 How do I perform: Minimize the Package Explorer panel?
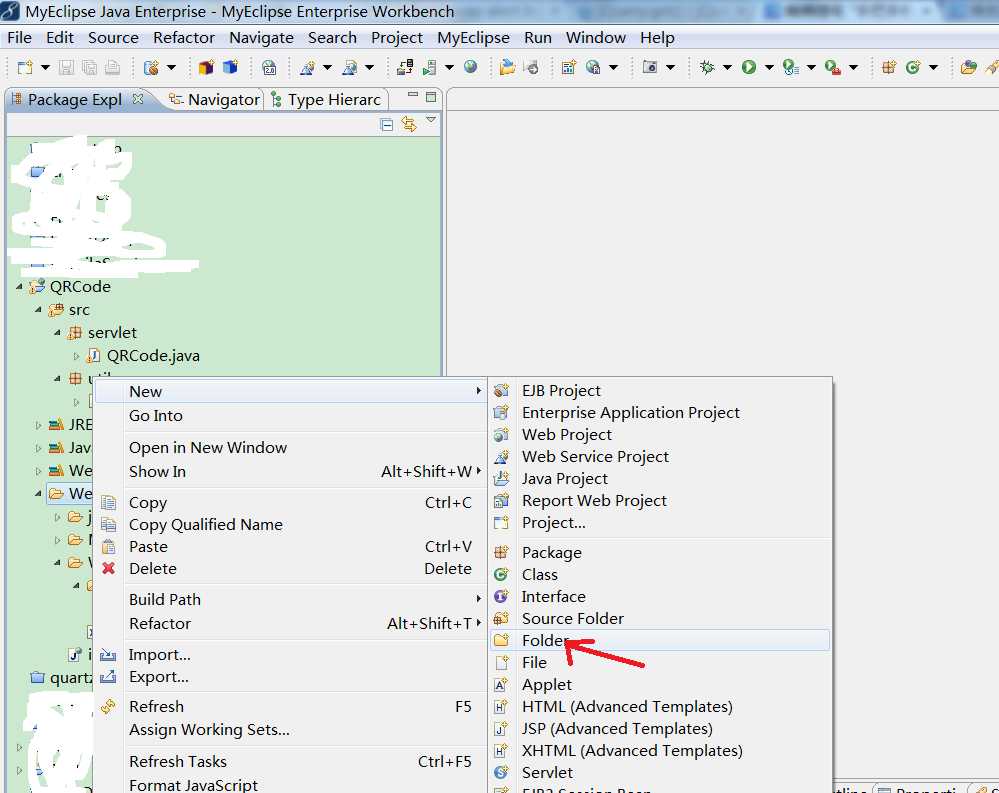[413, 95]
